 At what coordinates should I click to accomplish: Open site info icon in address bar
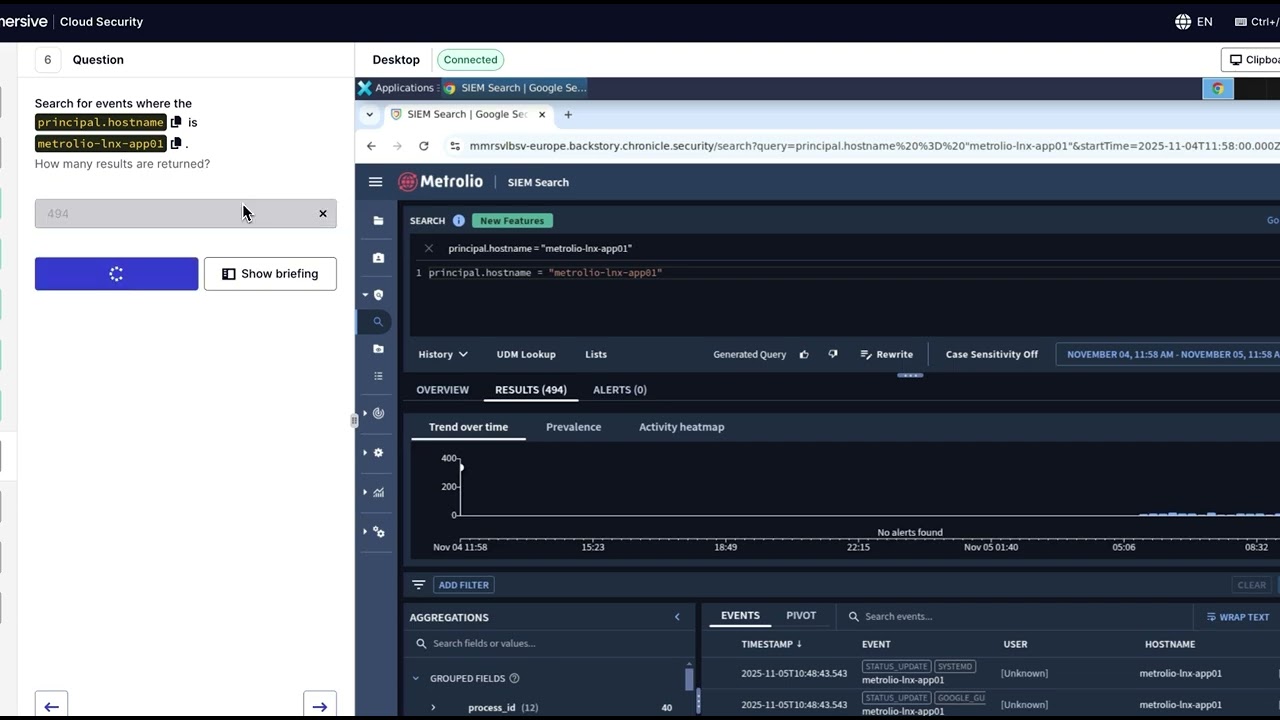(x=456, y=146)
